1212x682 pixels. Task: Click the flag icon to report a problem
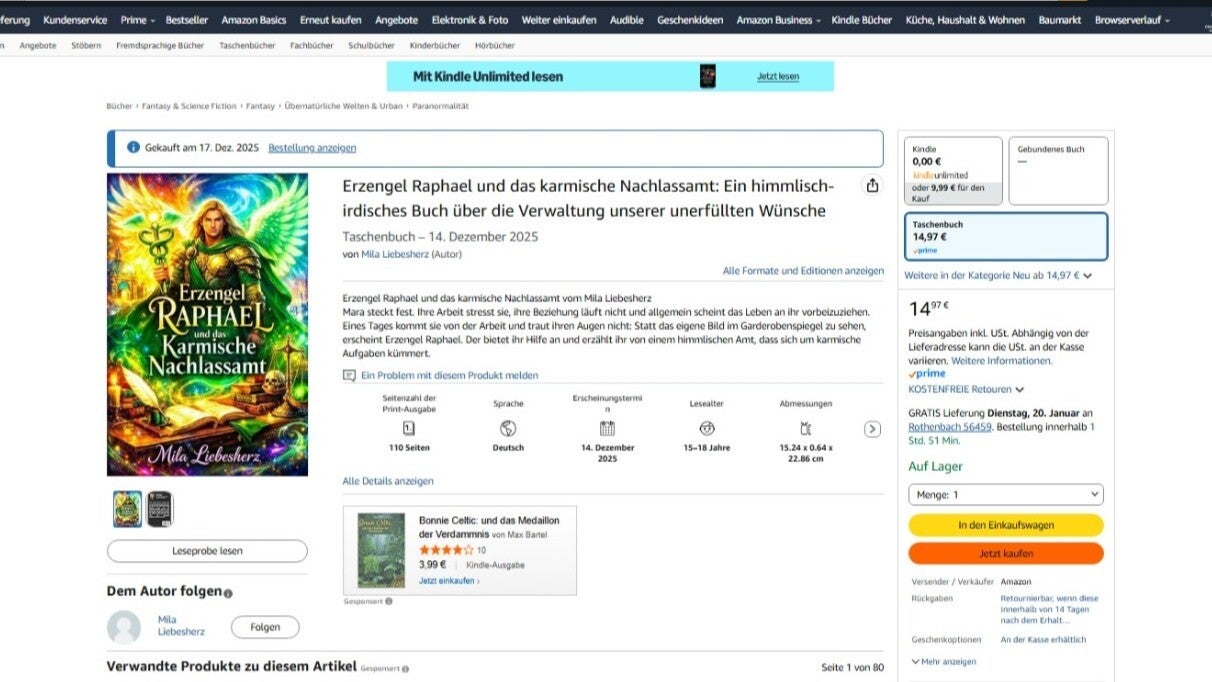coord(349,375)
